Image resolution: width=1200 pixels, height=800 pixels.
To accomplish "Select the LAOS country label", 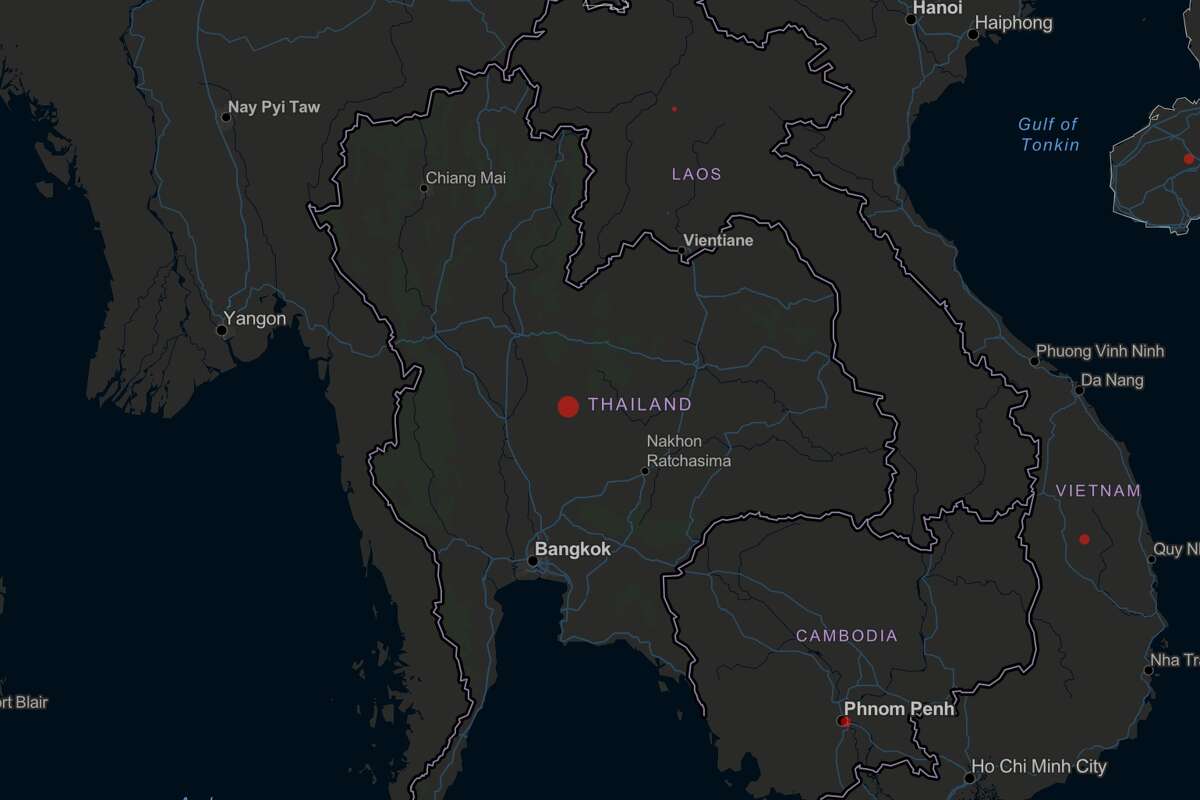I will 697,174.
